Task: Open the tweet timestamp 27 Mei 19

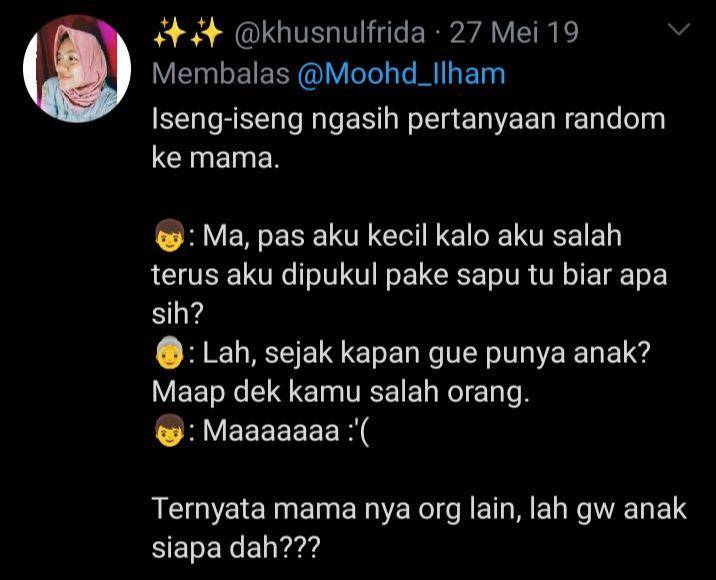Action: pos(514,32)
